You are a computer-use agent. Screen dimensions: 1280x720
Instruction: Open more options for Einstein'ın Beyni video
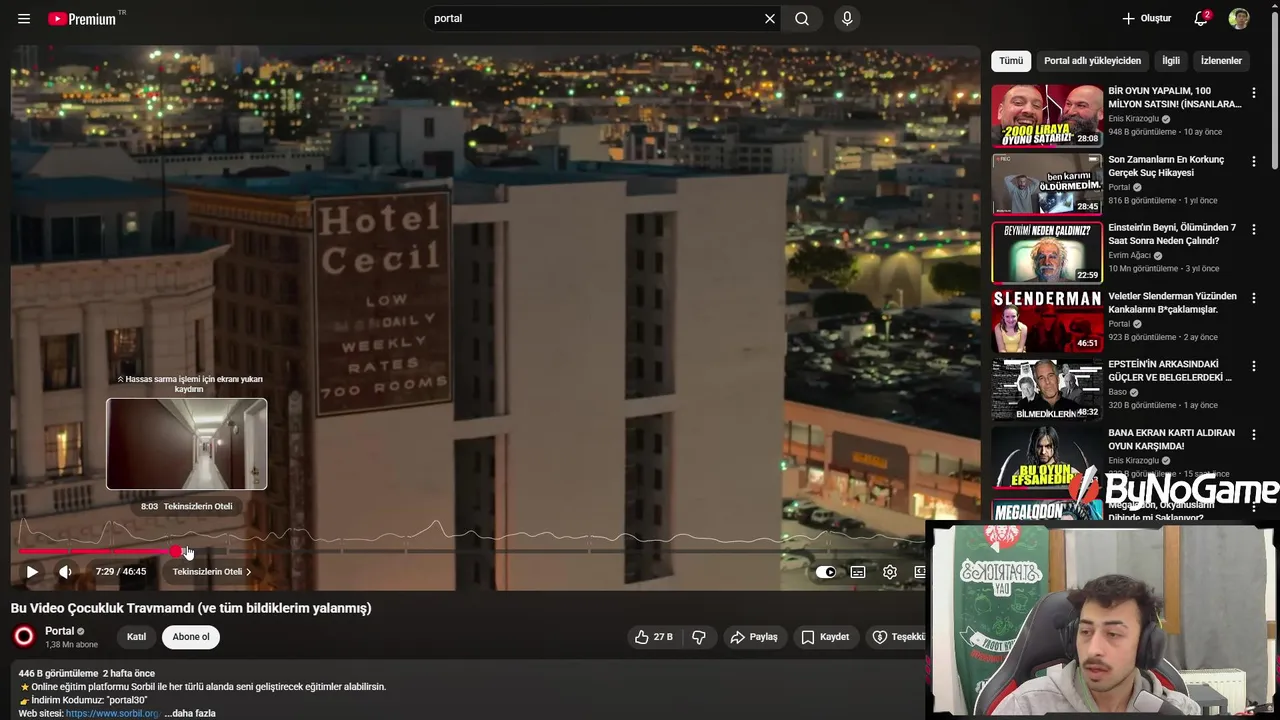pos(1254,229)
